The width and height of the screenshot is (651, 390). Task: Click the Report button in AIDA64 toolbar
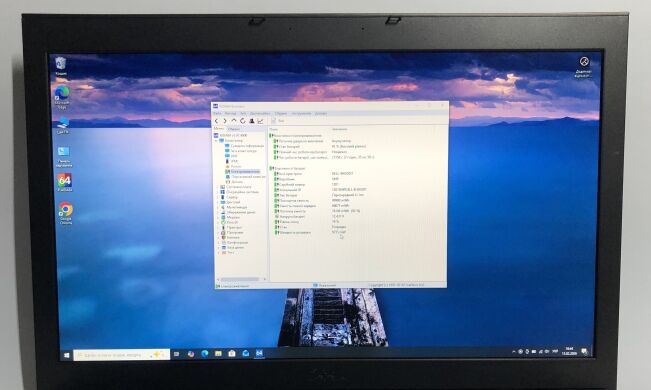click(x=278, y=121)
